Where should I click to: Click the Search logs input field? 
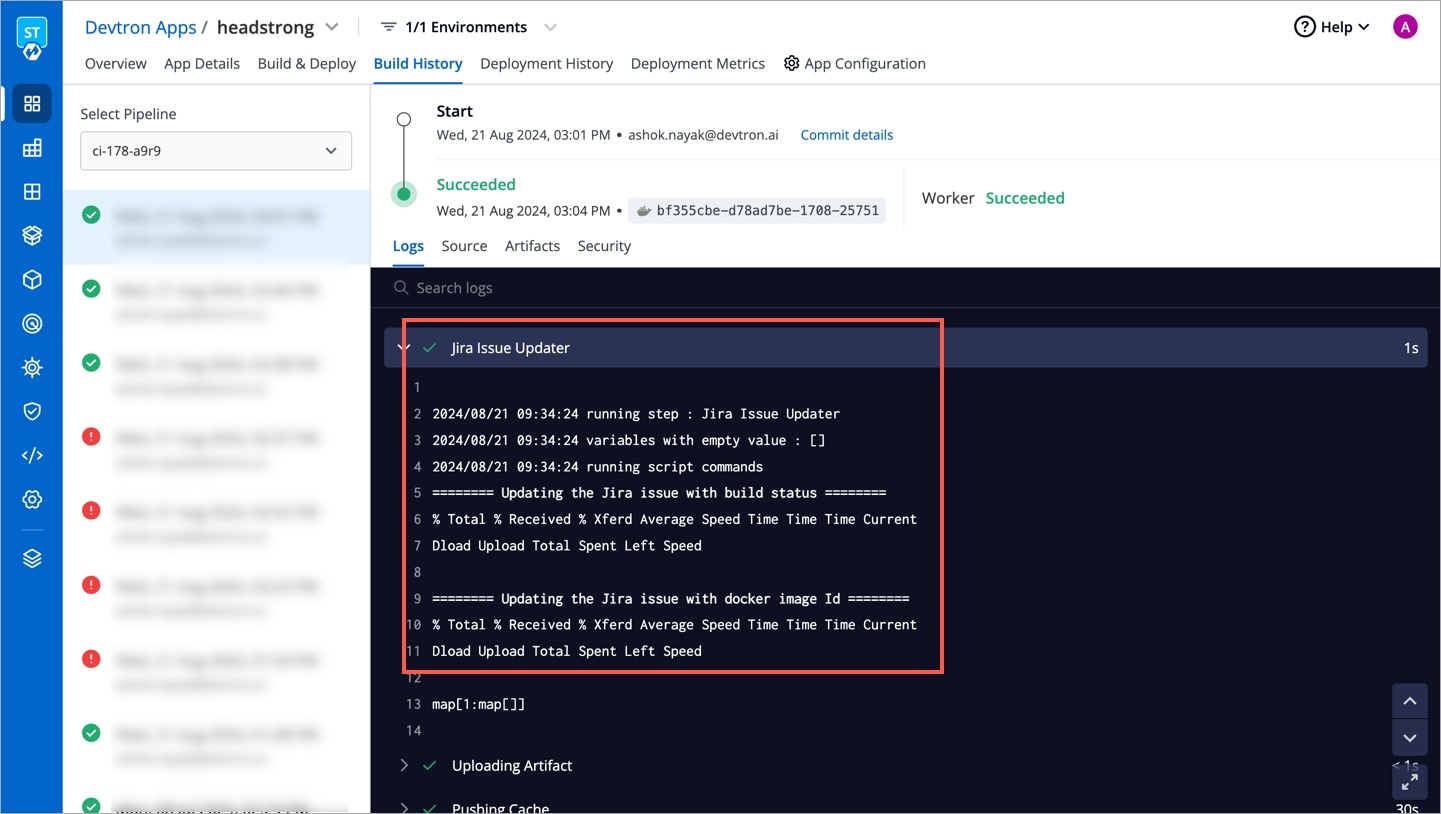[700, 288]
